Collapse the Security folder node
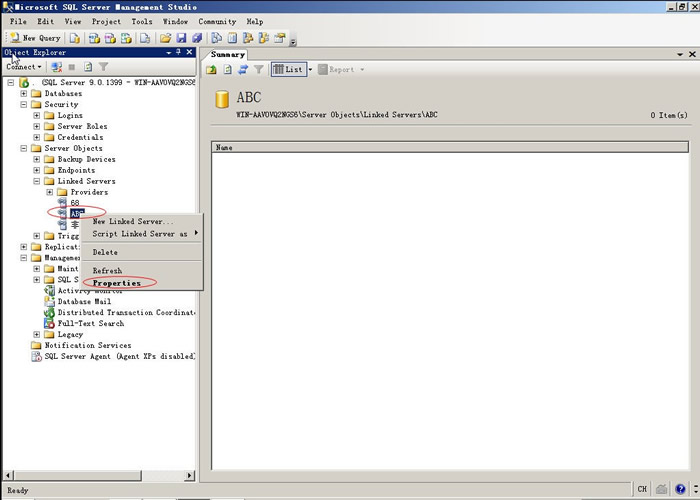Image resolution: width=700 pixels, height=500 pixels. [23, 104]
